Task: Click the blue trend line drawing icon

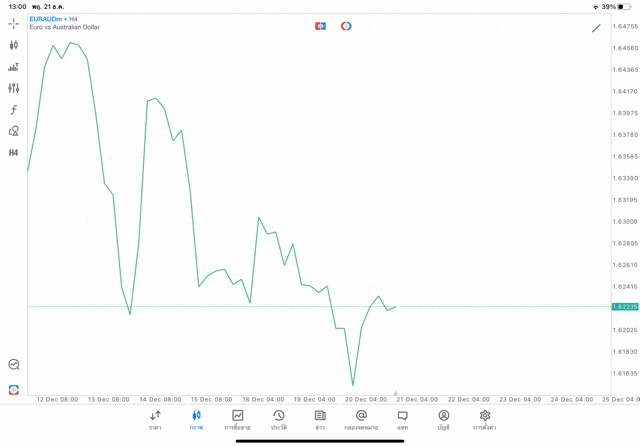Action: point(596,28)
